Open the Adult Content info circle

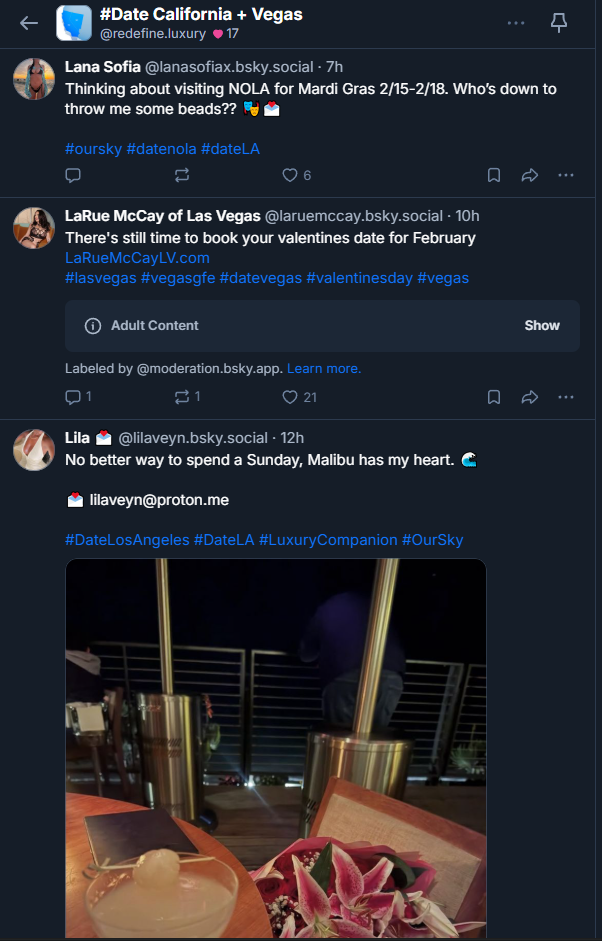(x=93, y=325)
